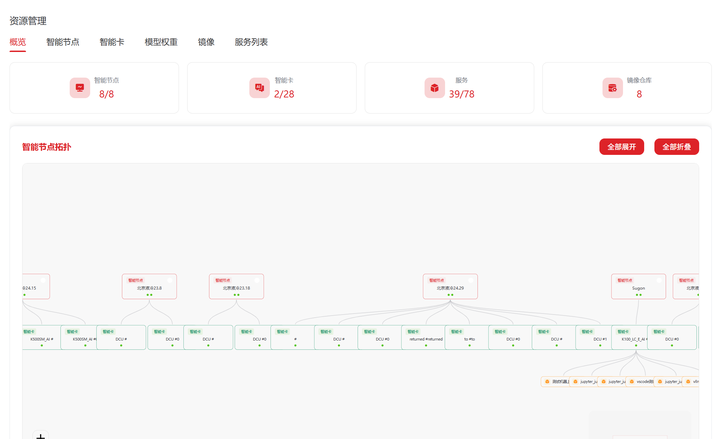Collapse all topology nodes with 全部折叠

tap(676, 147)
